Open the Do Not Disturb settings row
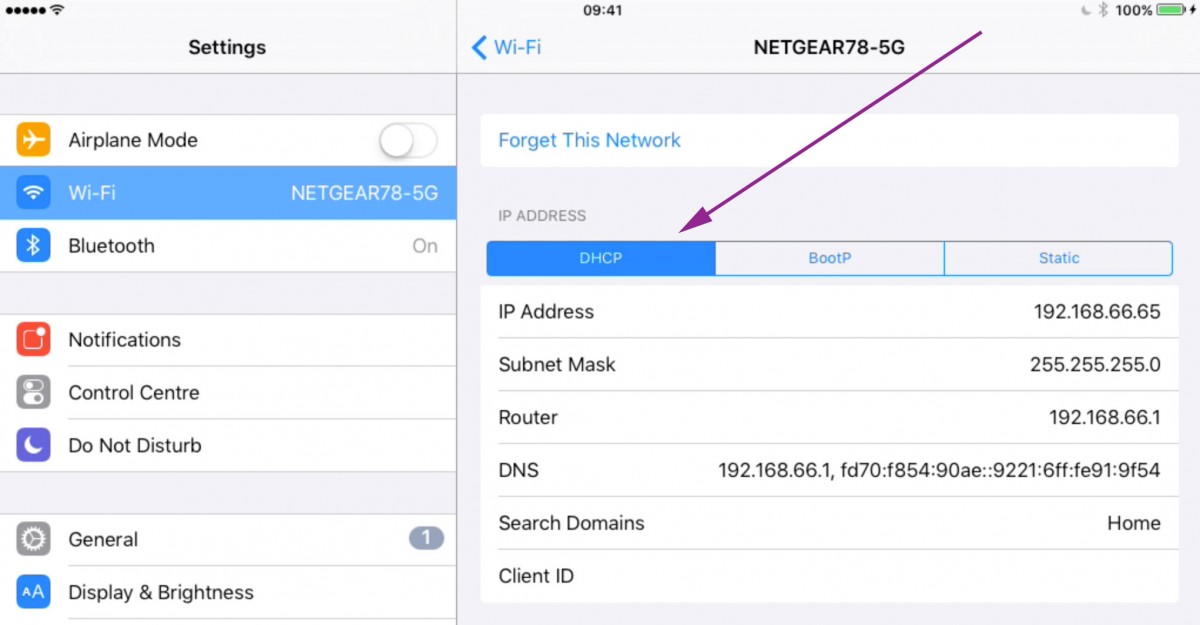1200x625 pixels. point(228,446)
